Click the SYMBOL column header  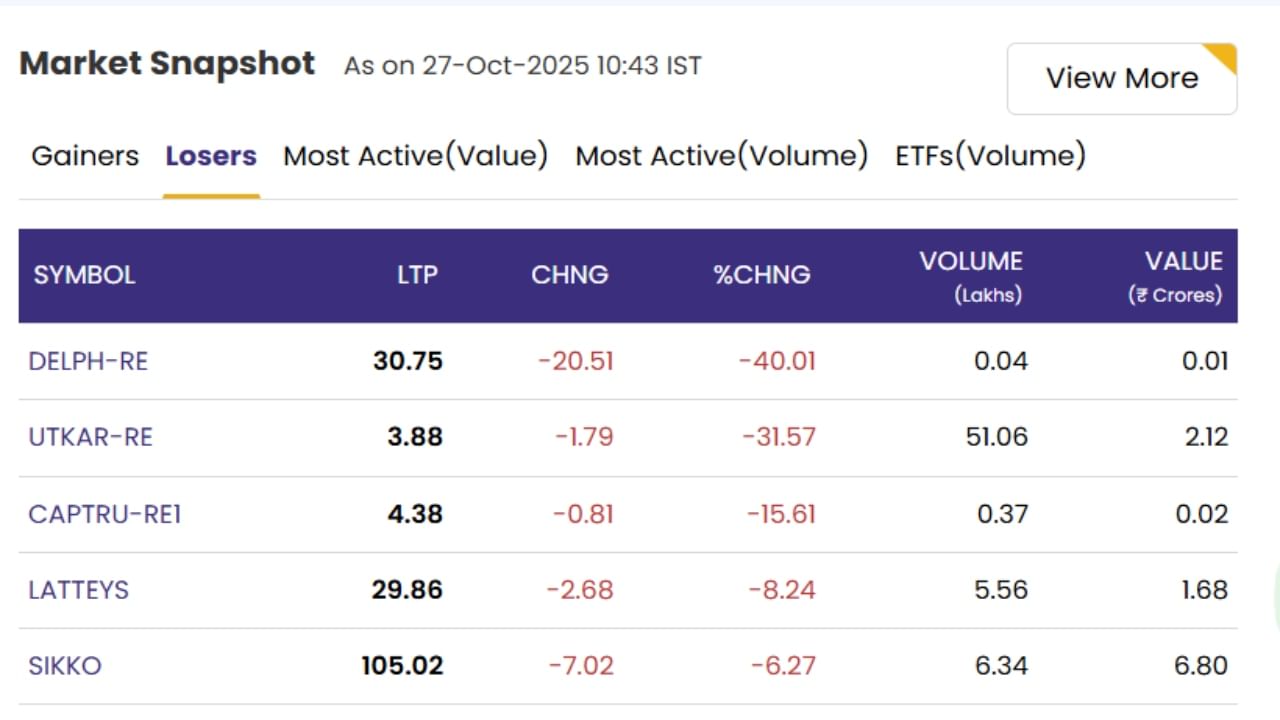click(84, 275)
